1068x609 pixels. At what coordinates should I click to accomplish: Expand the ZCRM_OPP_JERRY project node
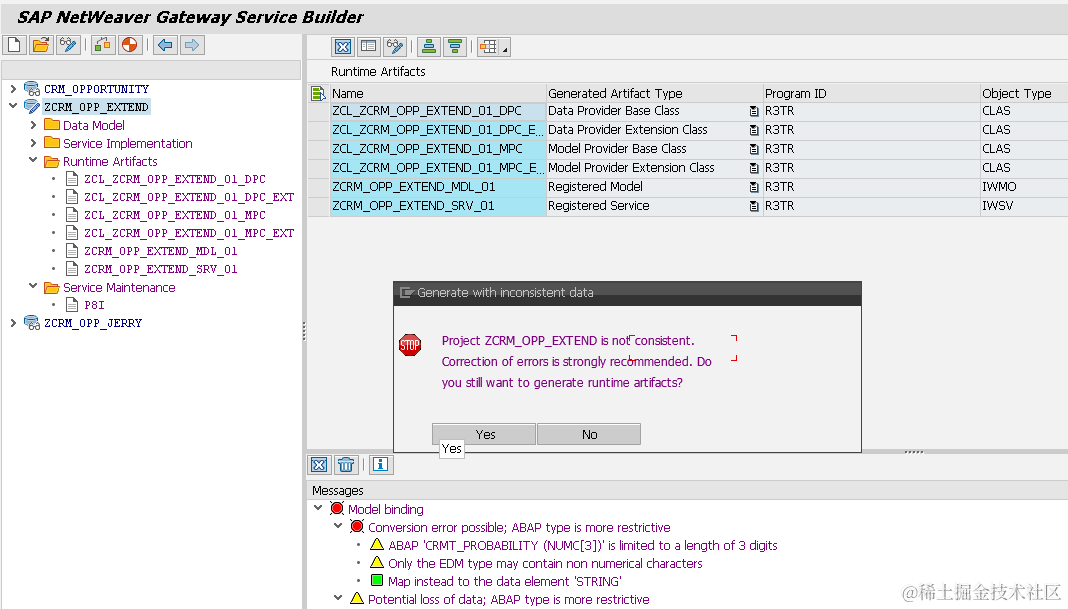click(13, 323)
